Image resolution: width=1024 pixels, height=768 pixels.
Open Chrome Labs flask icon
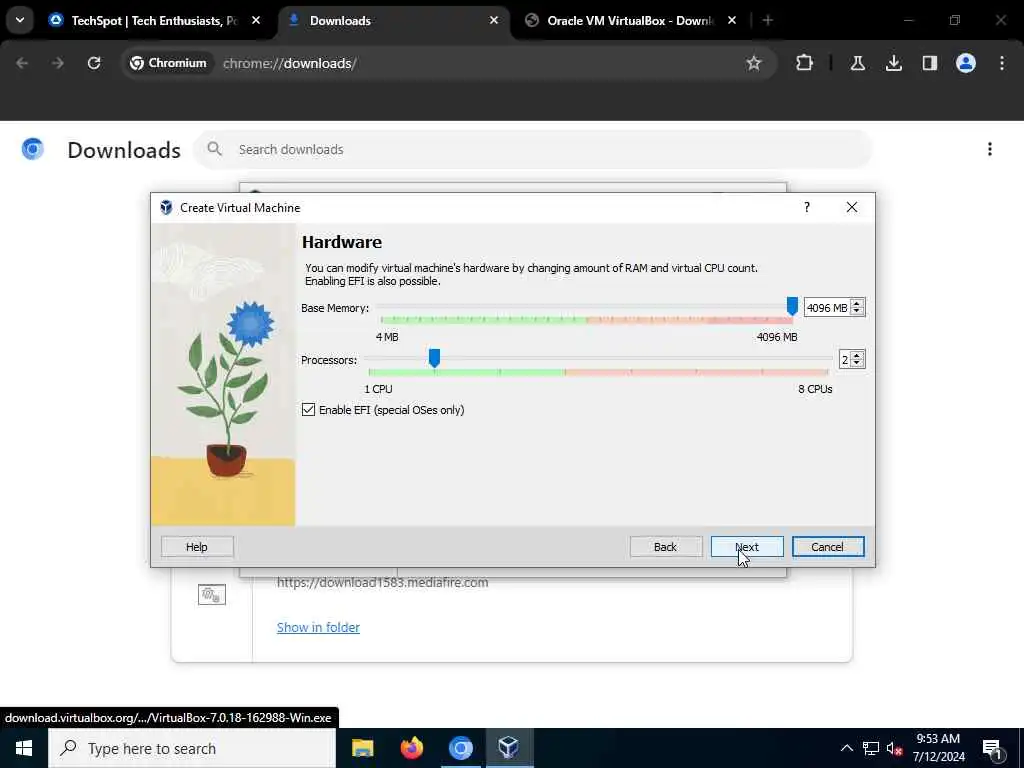pos(857,63)
